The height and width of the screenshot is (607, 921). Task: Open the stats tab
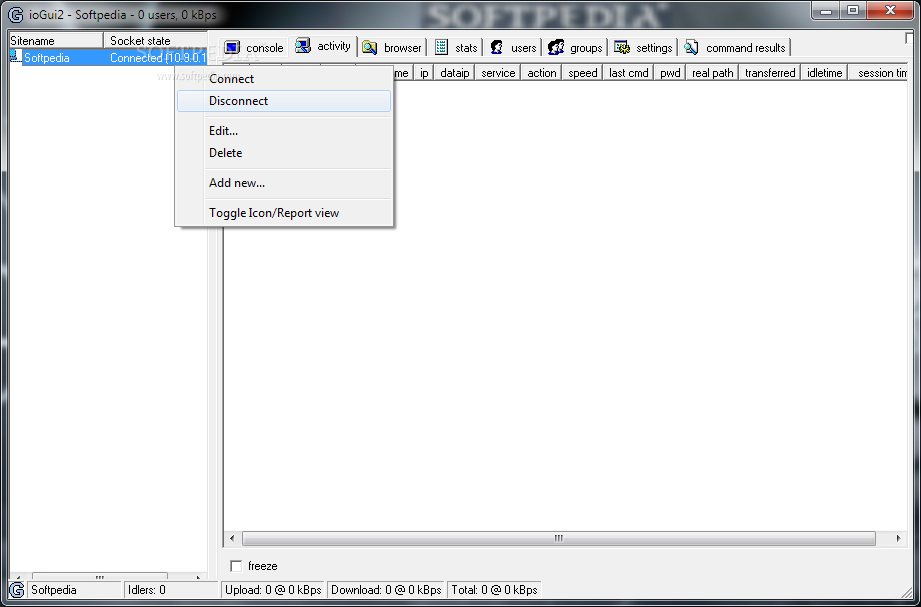pos(456,48)
